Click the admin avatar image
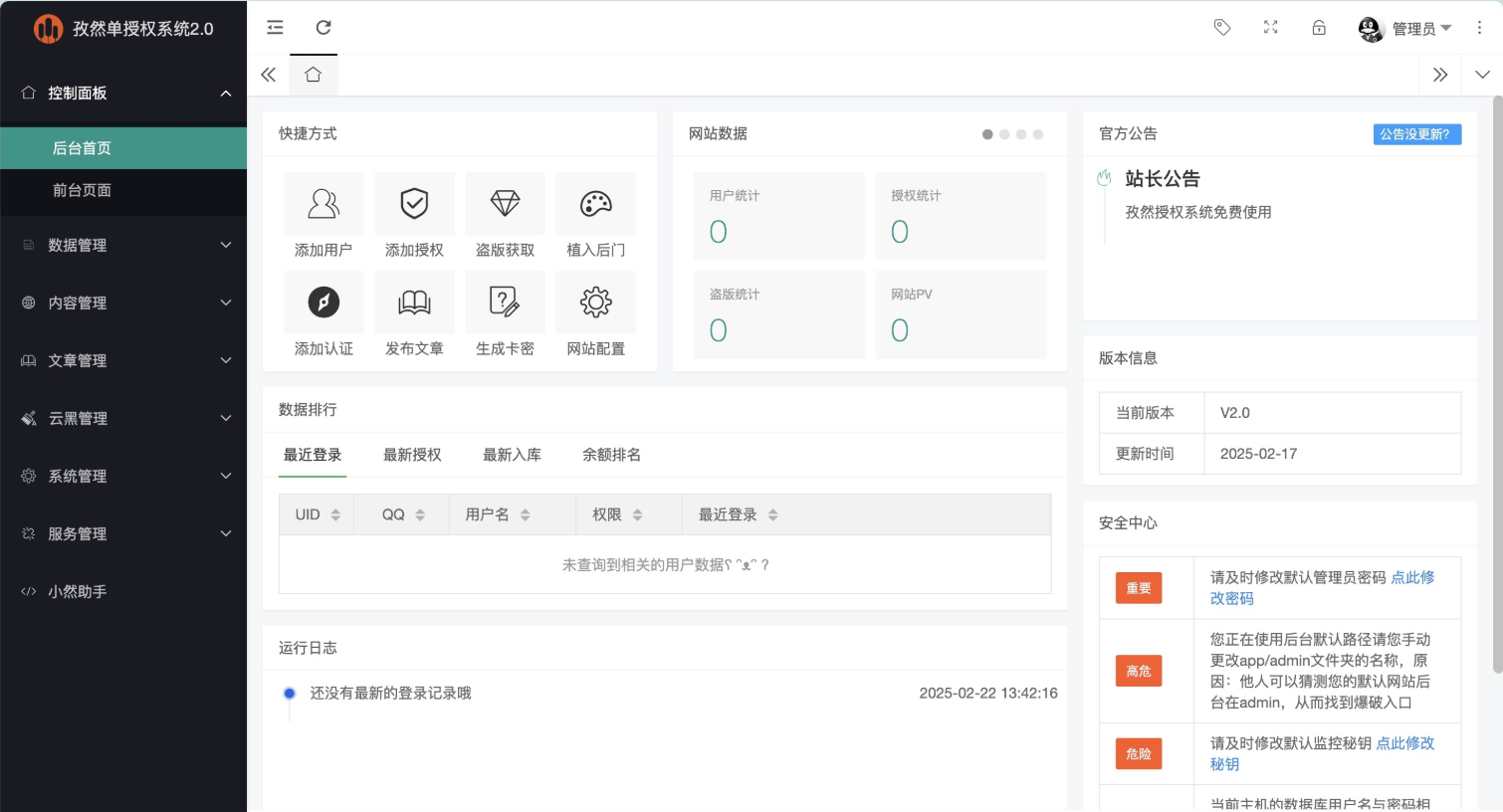 click(x=1371, y=29)
